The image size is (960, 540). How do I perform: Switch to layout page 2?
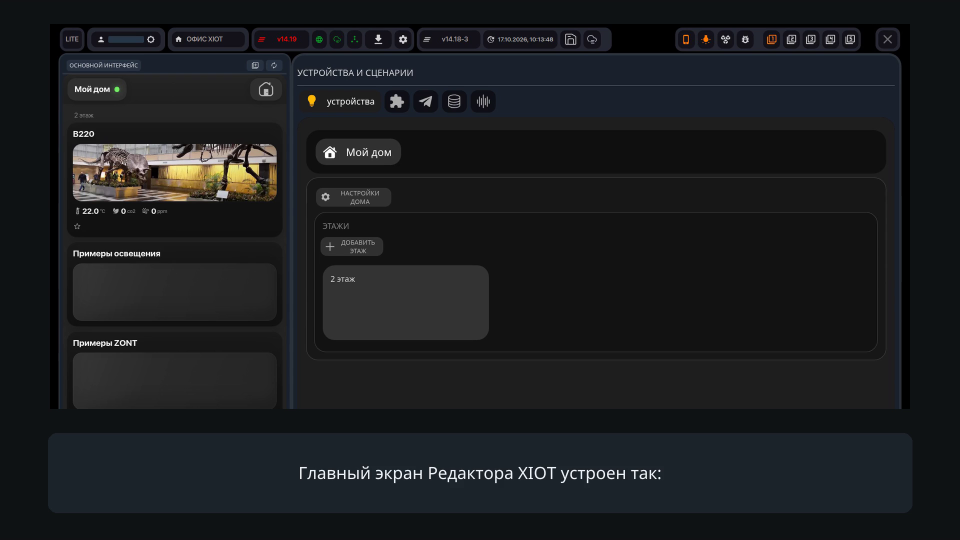(x=791, y=39)
